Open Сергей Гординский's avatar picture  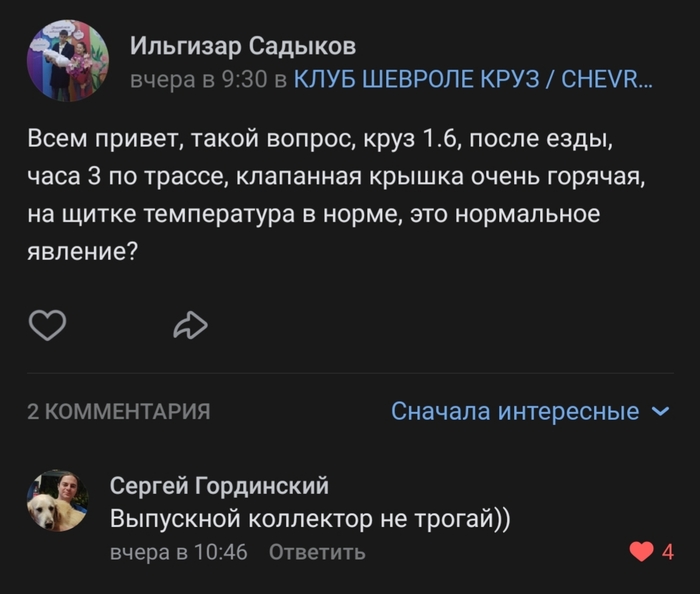(x=57, y=500)
